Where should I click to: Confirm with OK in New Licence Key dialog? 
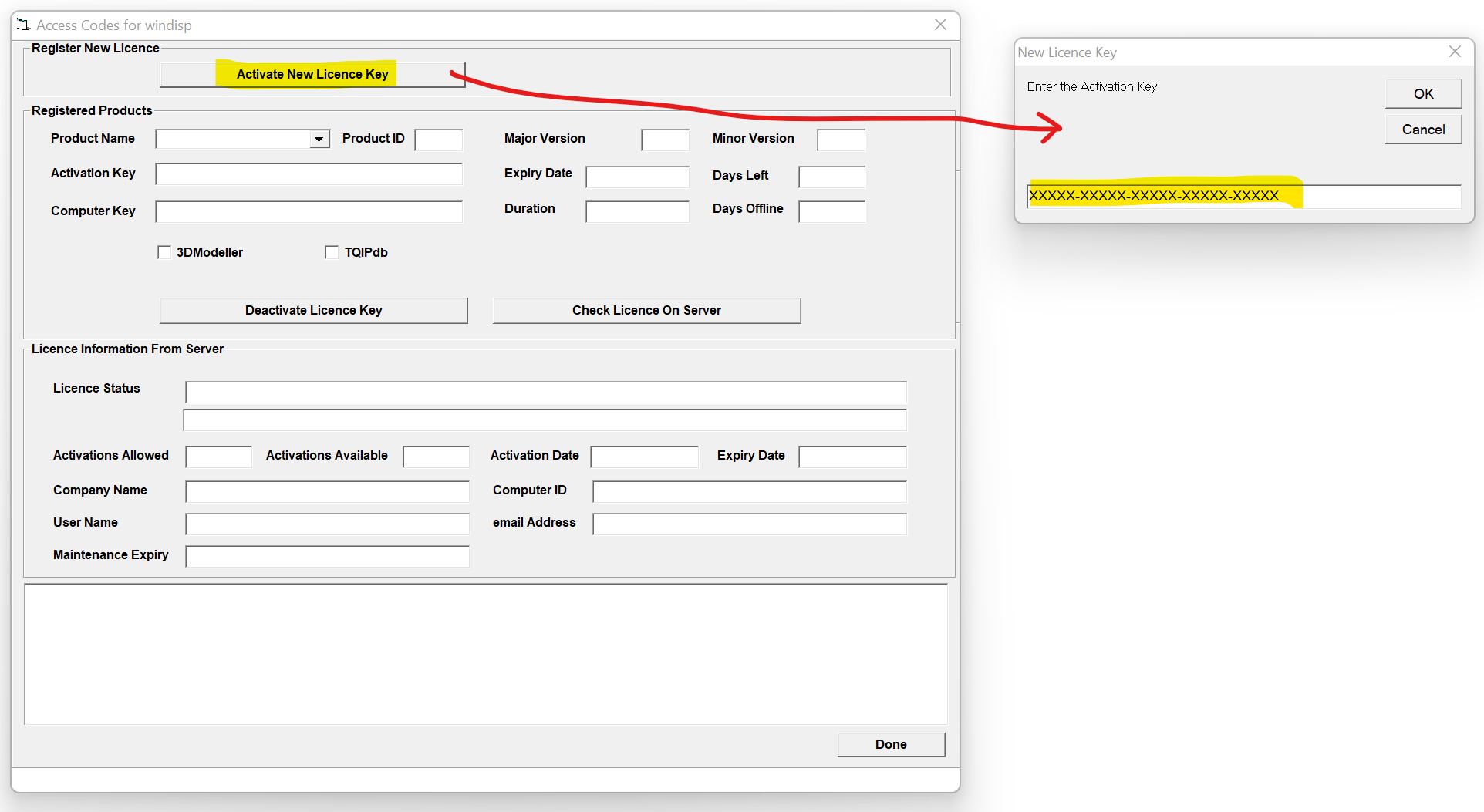(x=1422, y=93)
